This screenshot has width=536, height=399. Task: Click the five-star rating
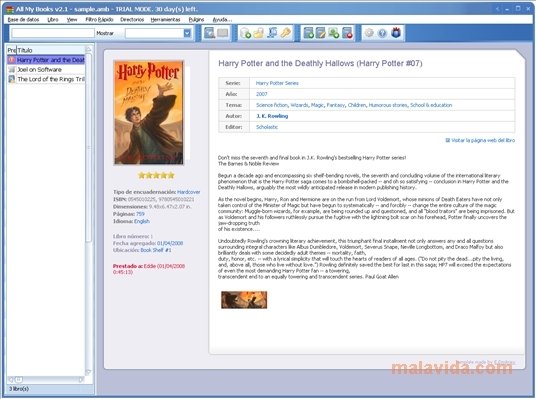pos(156,175)
